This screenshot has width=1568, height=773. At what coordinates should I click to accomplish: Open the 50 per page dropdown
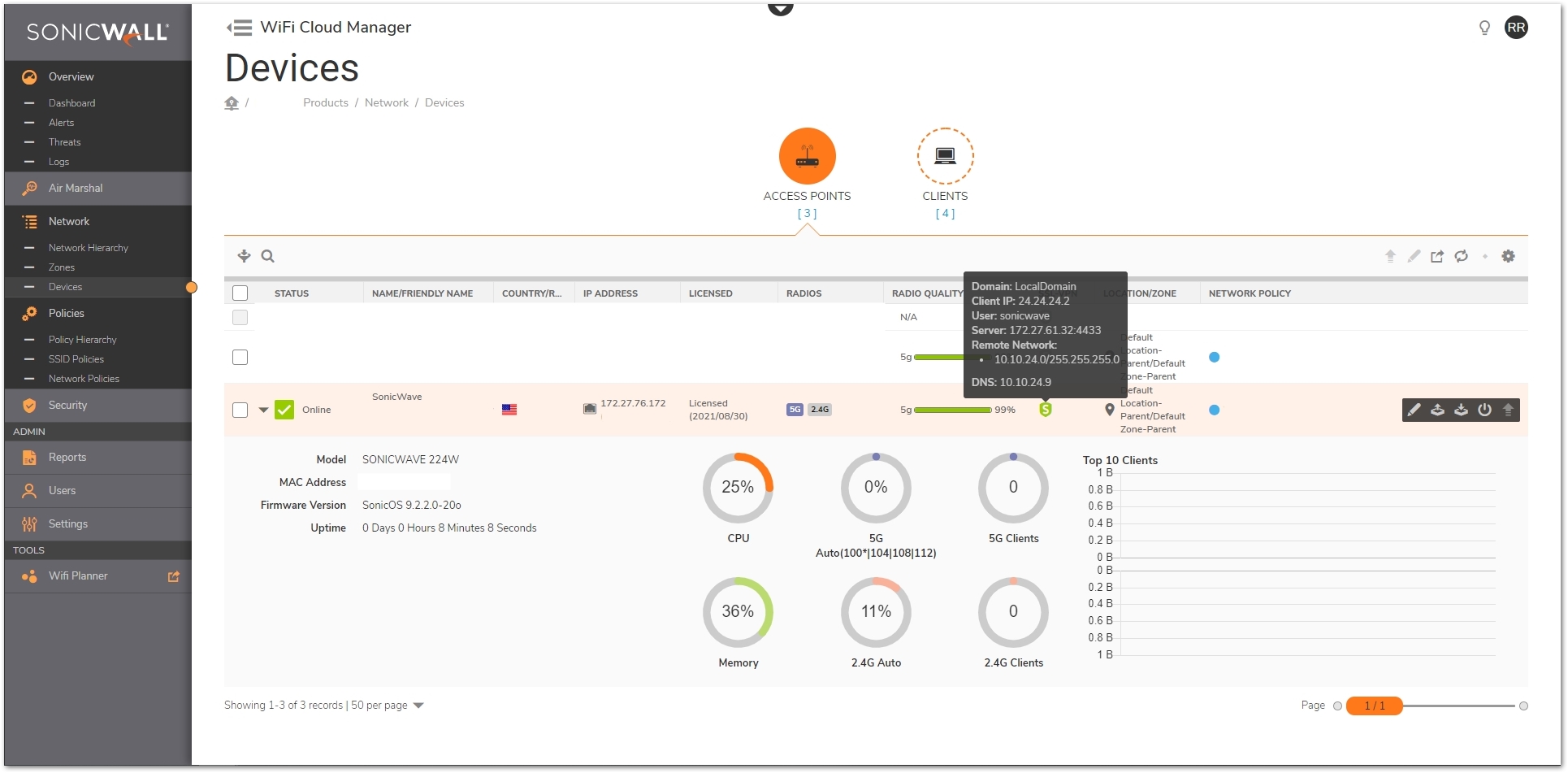pyautogui.click(x=418, y=706)
